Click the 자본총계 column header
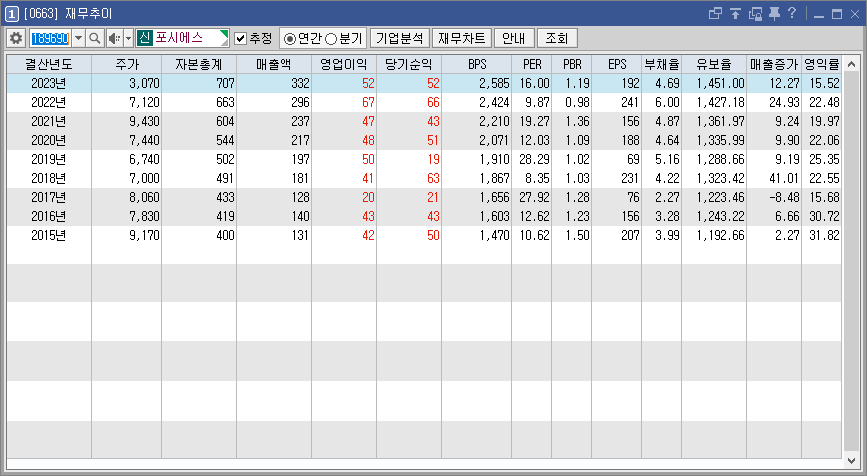 click(199, 64)
